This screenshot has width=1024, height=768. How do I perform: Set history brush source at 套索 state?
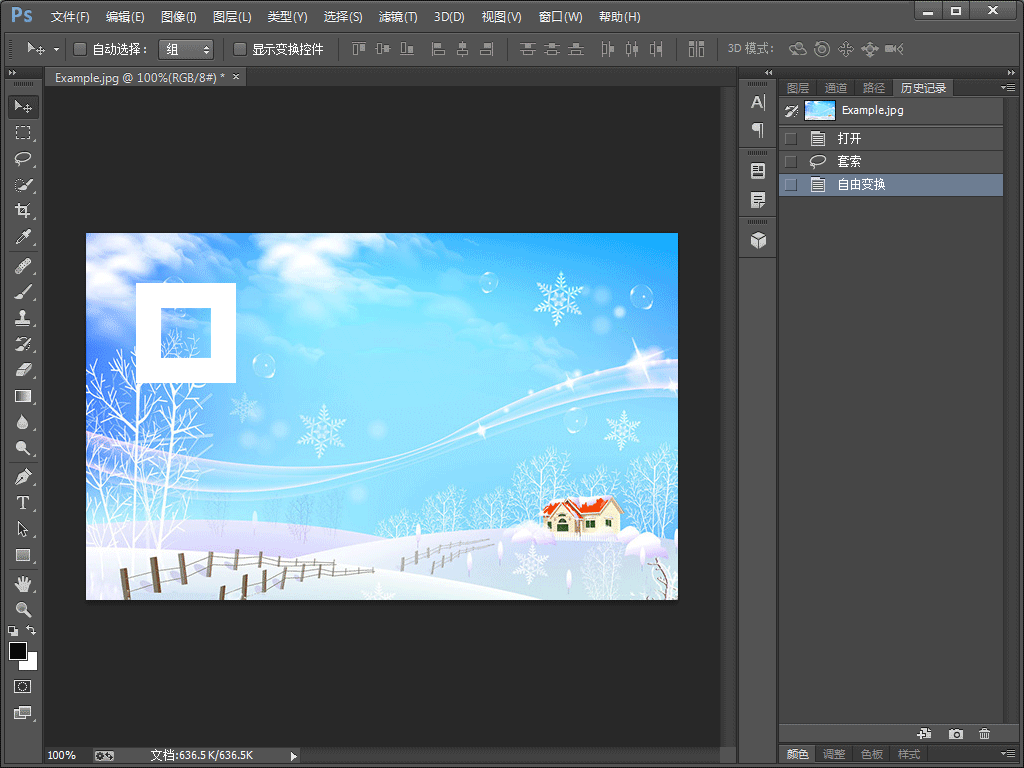[x=791, y=161]
